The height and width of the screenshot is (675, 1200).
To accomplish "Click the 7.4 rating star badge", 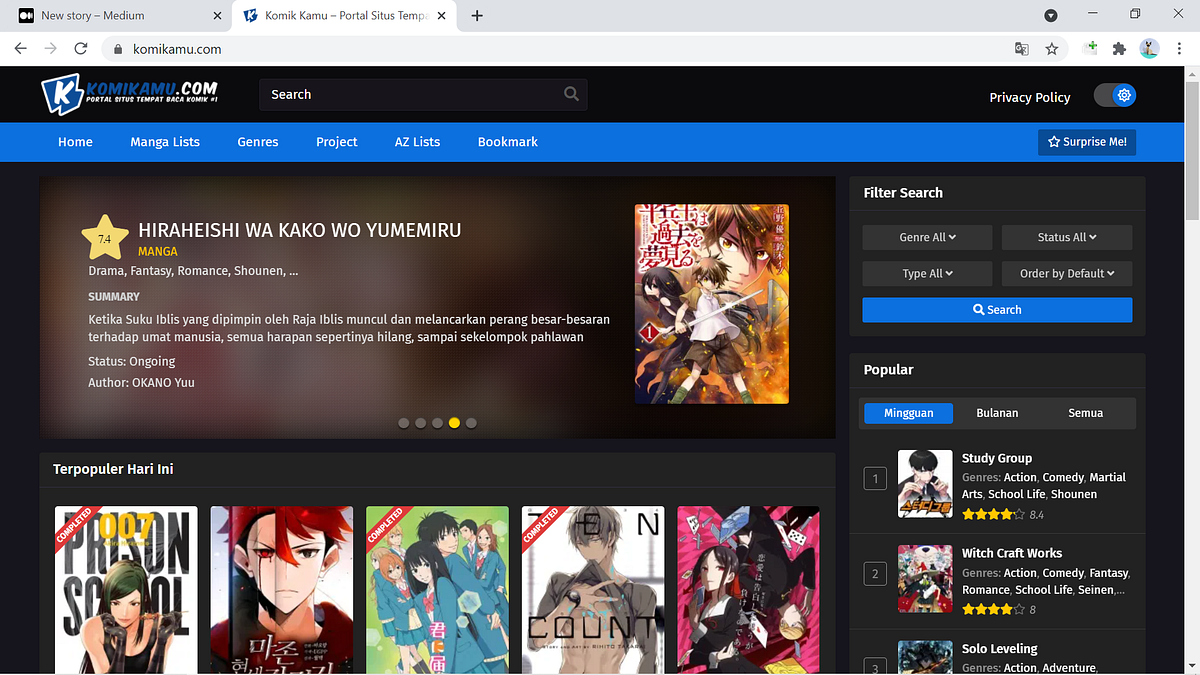I will tap(105, 238).
